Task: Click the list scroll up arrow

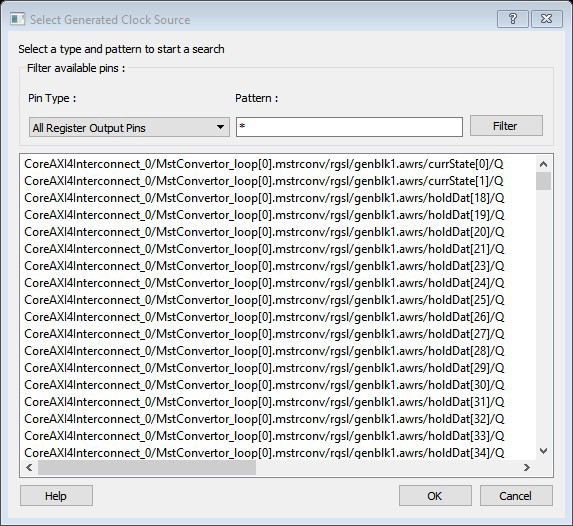Action: coord(543,164)
